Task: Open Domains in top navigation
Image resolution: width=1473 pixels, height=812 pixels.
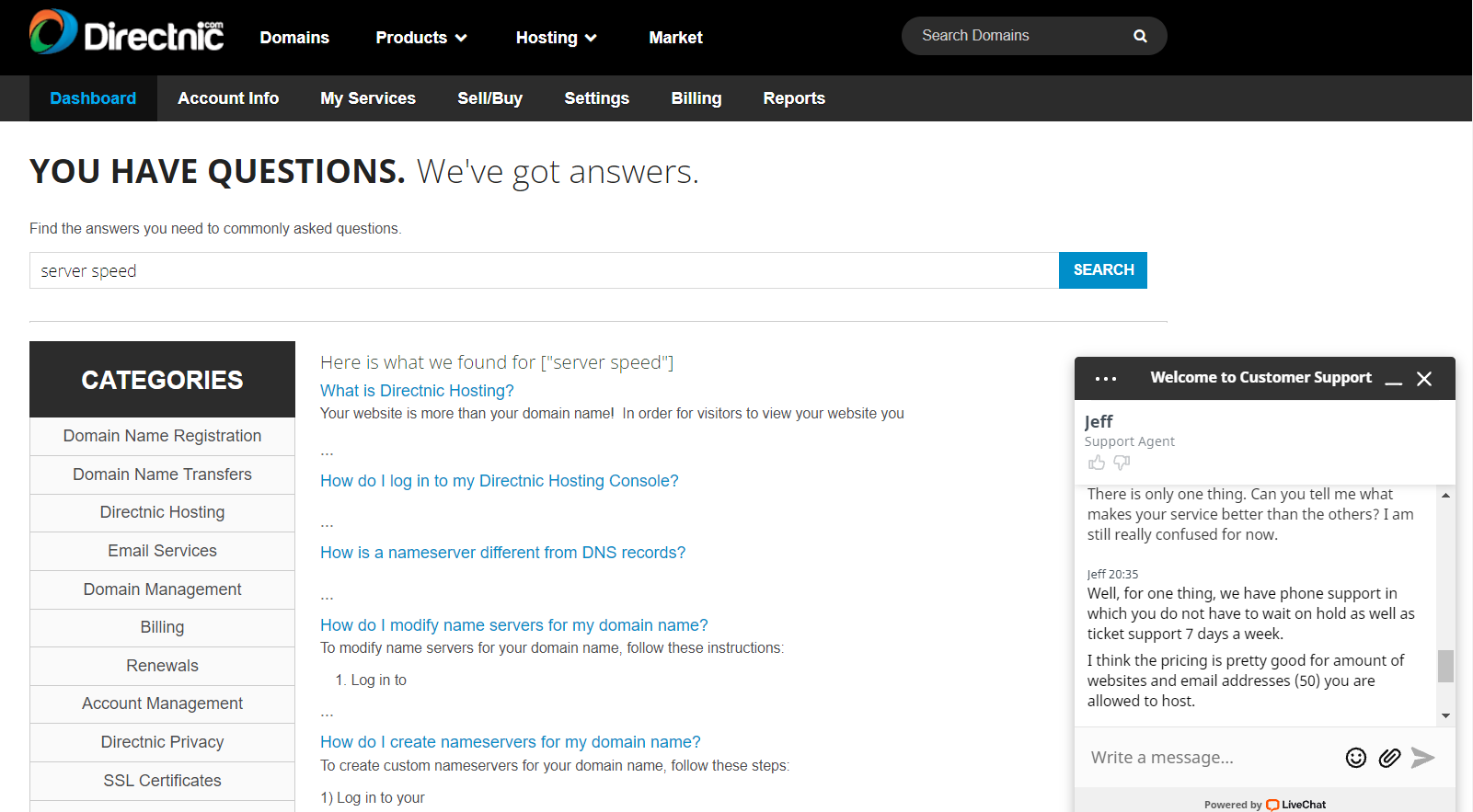Action: point(294,38)
